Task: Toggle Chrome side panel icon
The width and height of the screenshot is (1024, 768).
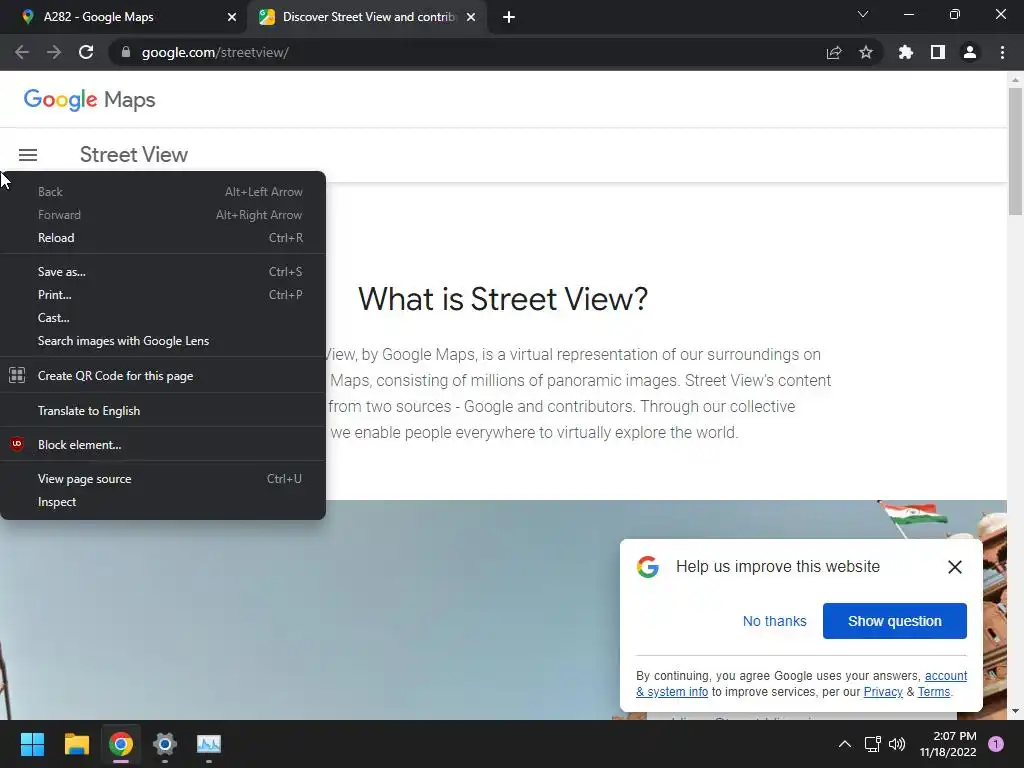Action: (x=938, y=52)
